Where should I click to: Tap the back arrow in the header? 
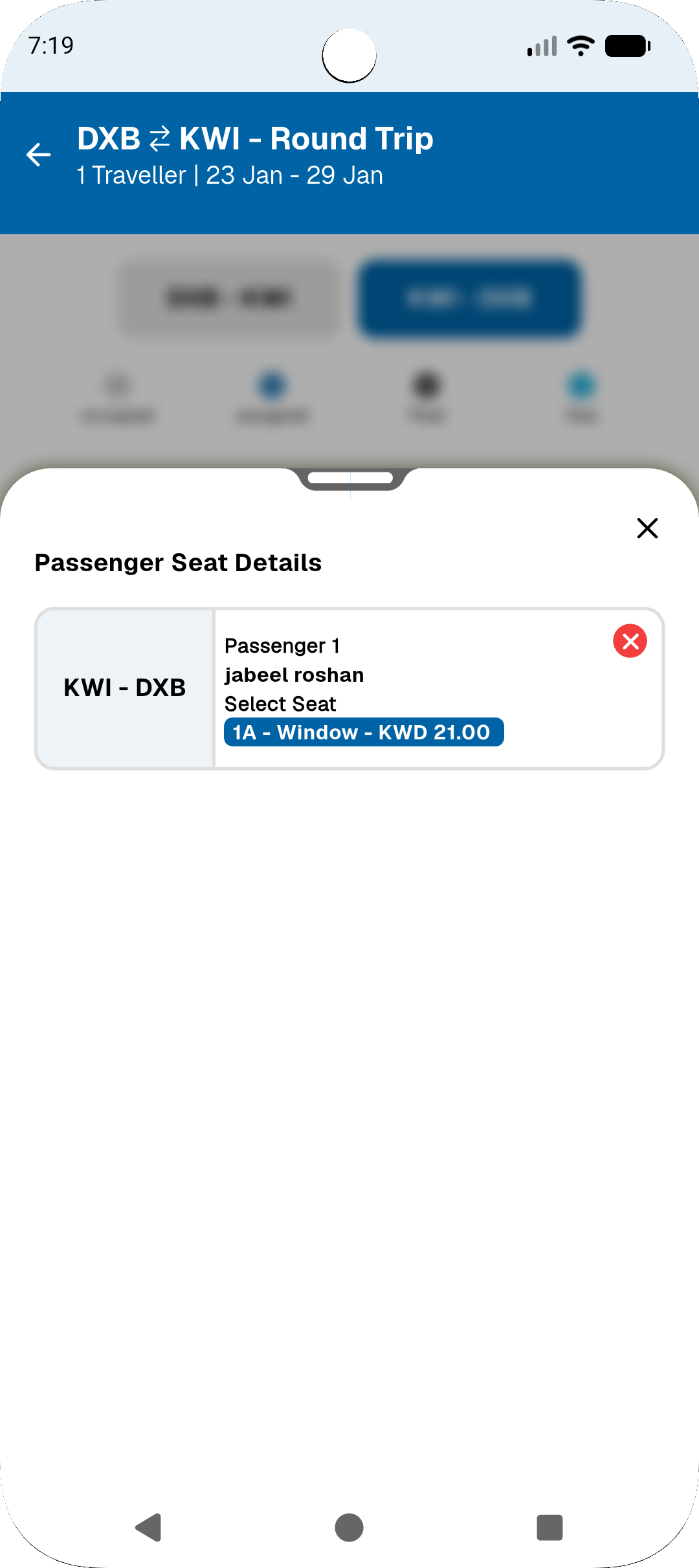39,155
